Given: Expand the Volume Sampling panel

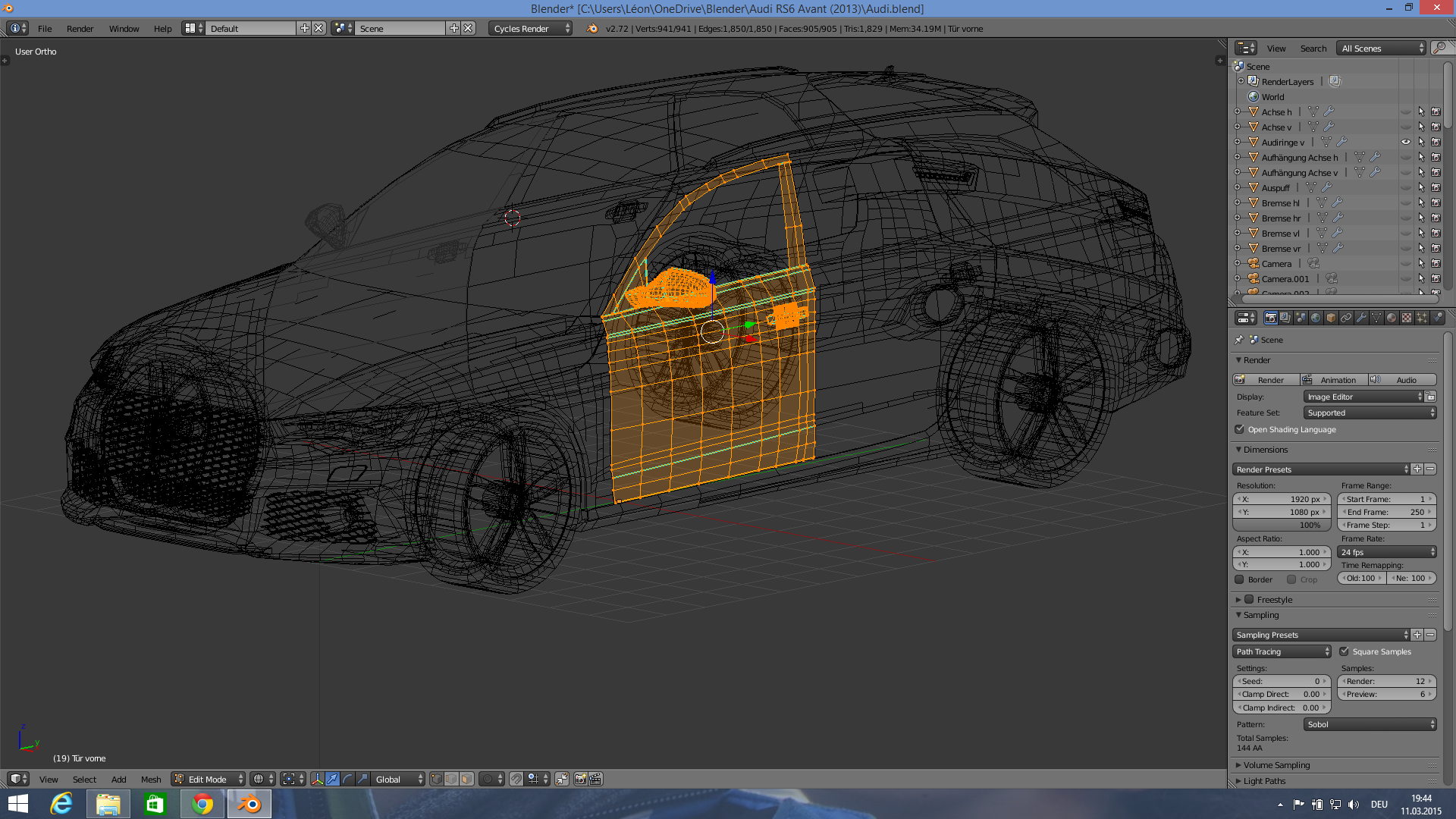Looking at the screenshot, I should (x=1276, y=765).
